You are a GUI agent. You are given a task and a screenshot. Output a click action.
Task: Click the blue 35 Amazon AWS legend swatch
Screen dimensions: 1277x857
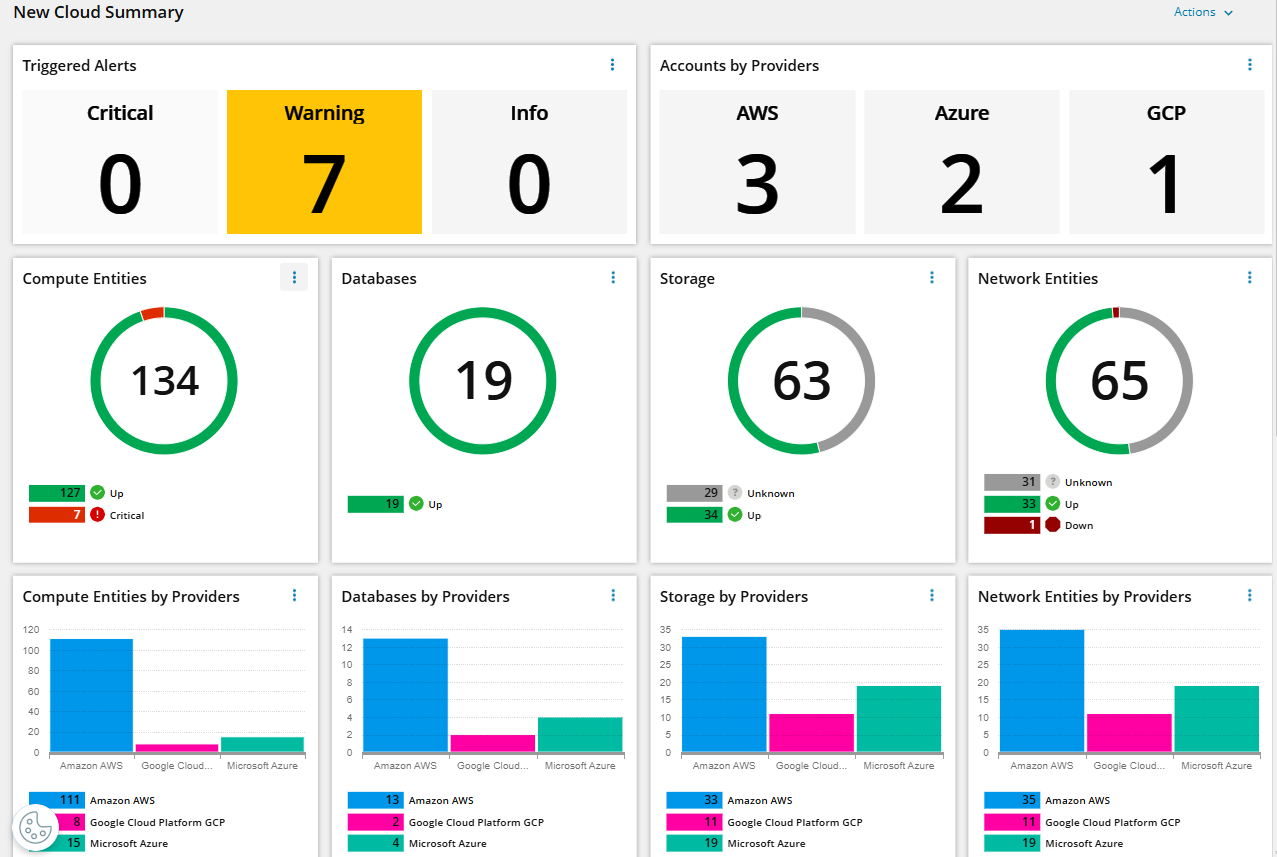[x=1012, y=800]
